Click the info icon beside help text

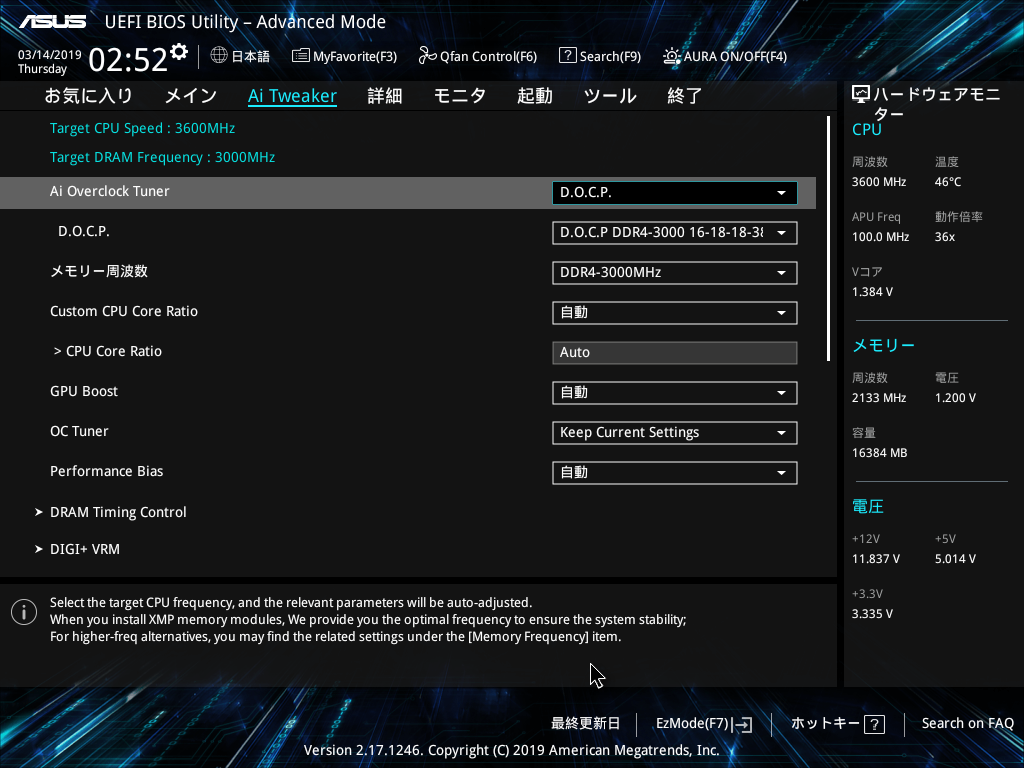point(24,612)
